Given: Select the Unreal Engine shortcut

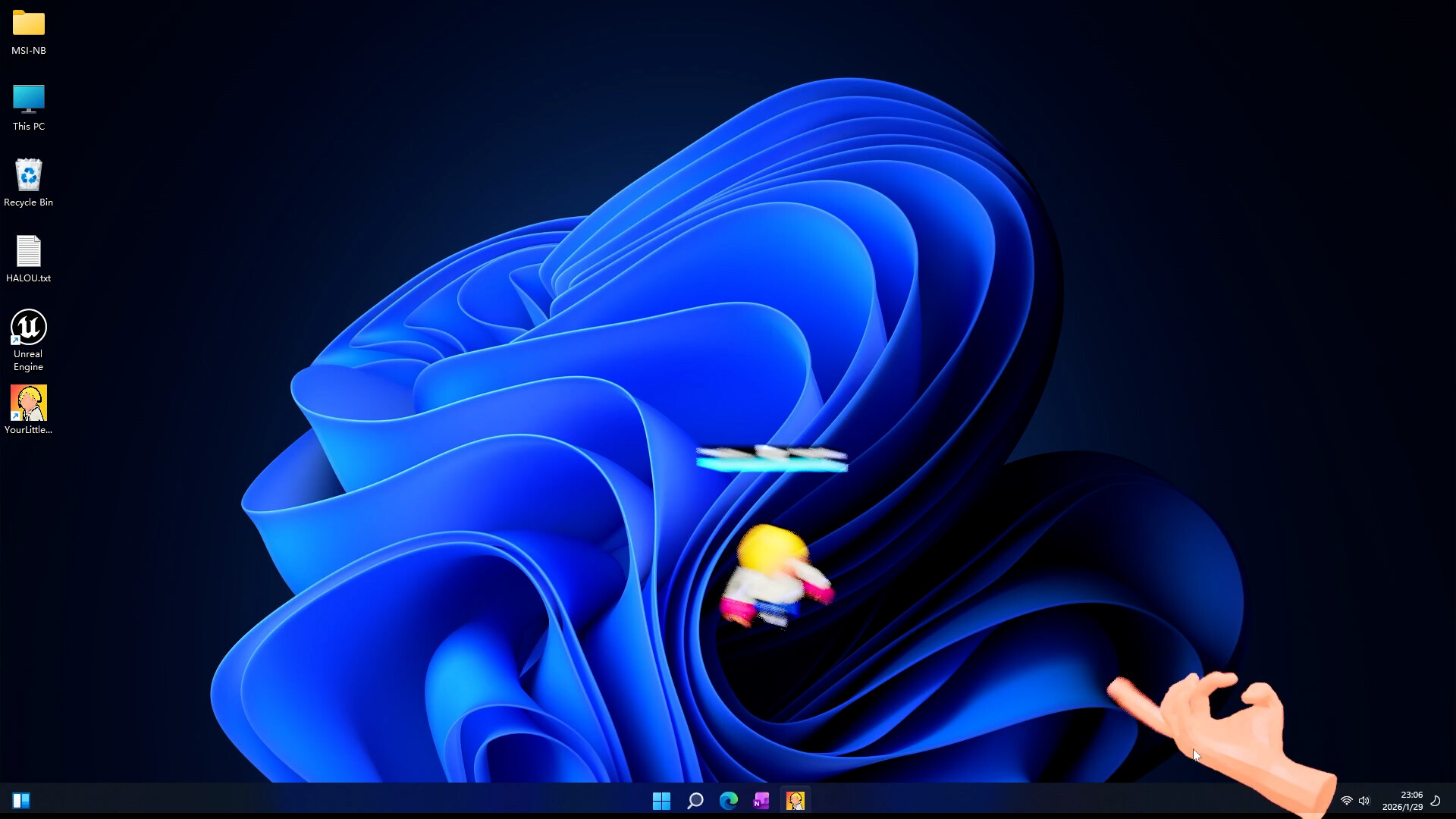Looking at the screenshot, I should pyautogui.click(x=29, y=328).
